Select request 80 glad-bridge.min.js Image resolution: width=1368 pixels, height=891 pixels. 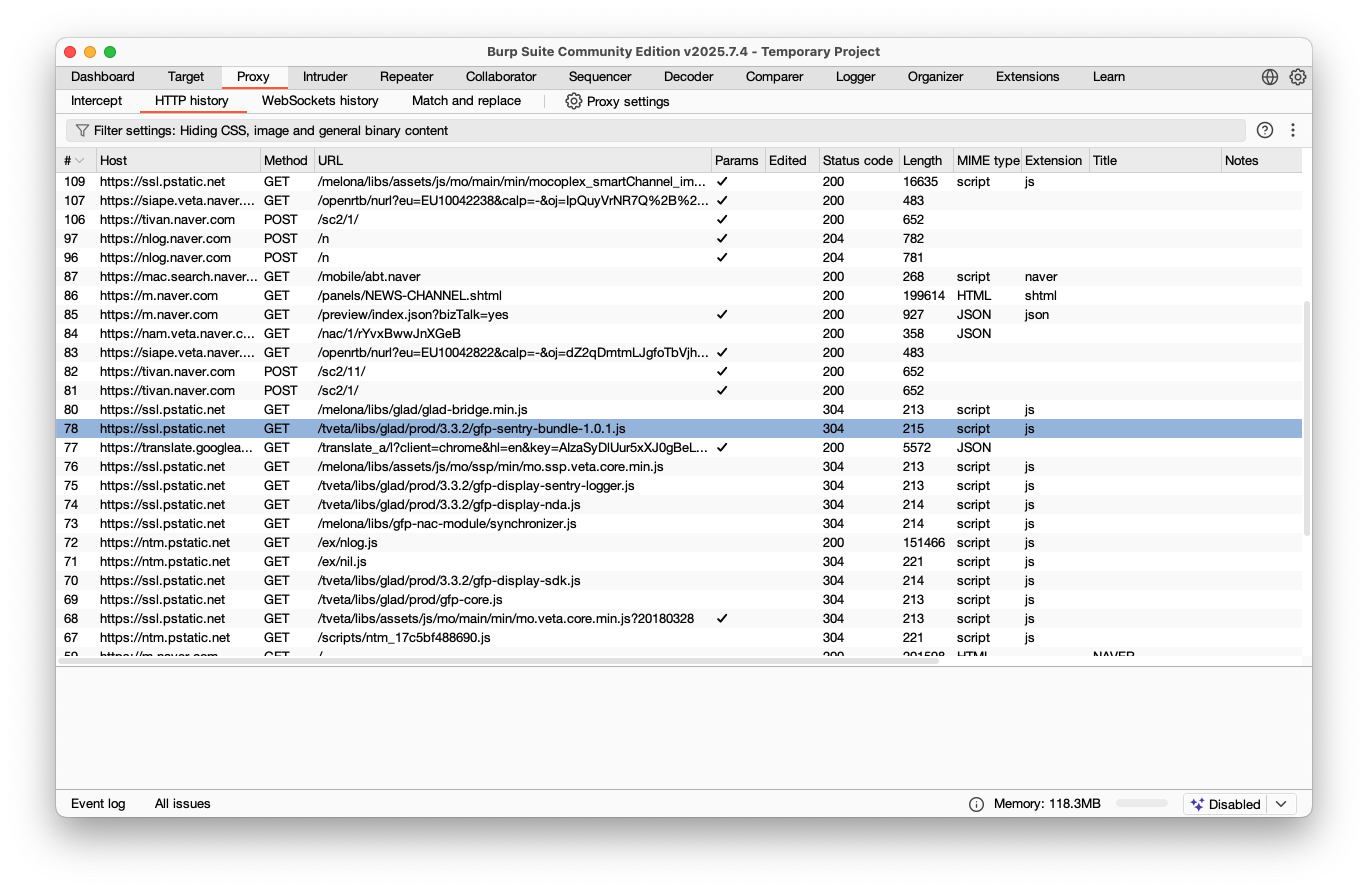coord(679,410)
